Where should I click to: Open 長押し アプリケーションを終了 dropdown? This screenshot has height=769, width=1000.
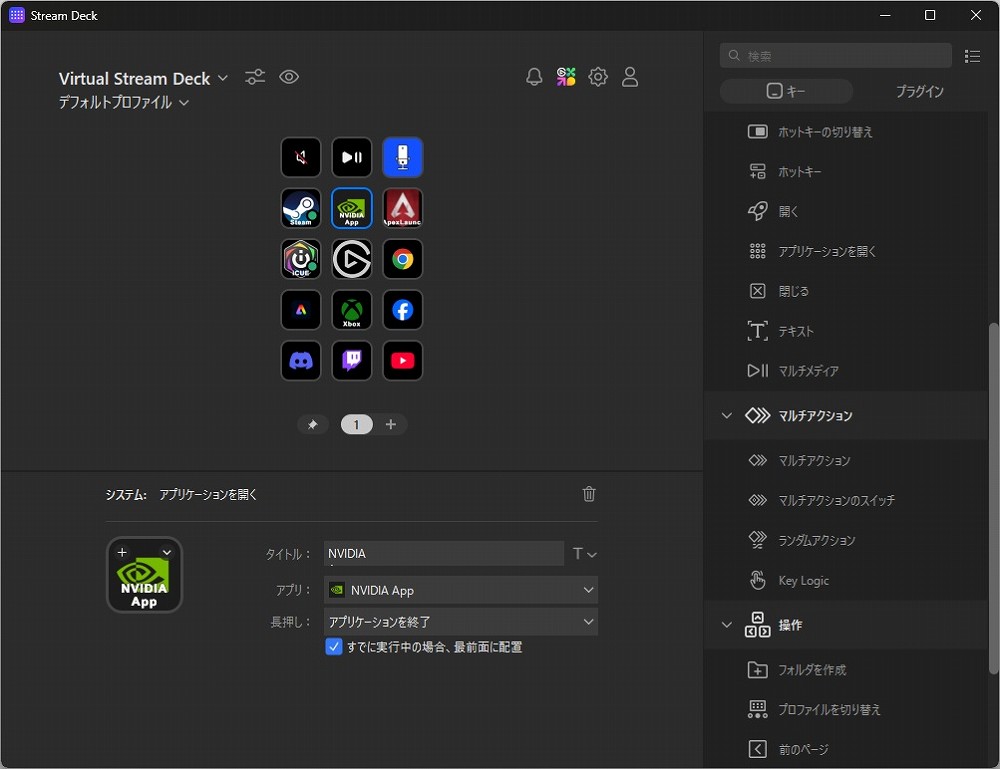pos(461,622)
